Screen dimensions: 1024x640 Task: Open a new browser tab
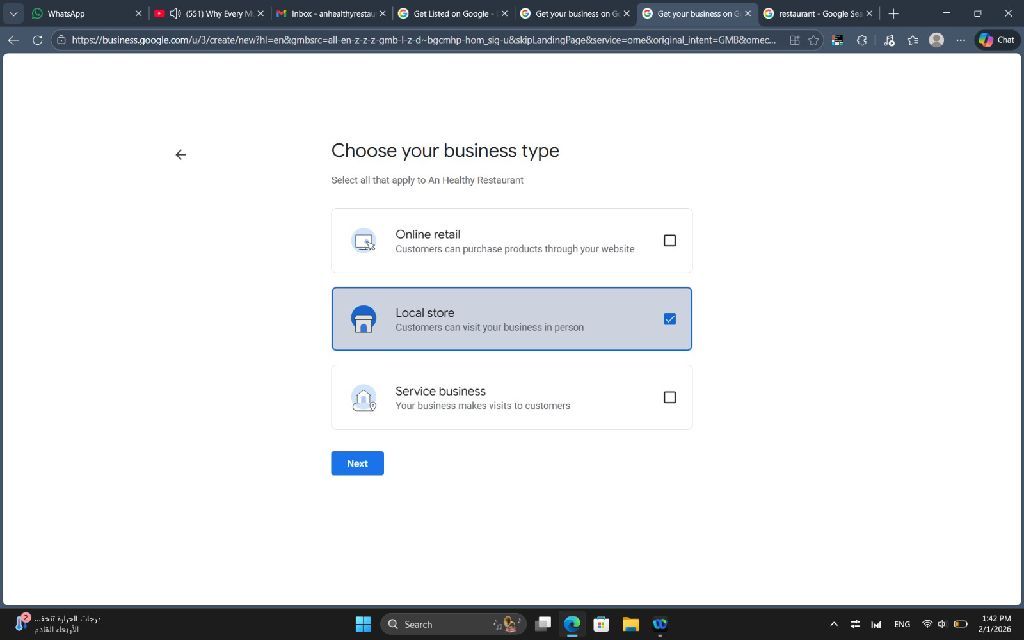click(893, 14)
